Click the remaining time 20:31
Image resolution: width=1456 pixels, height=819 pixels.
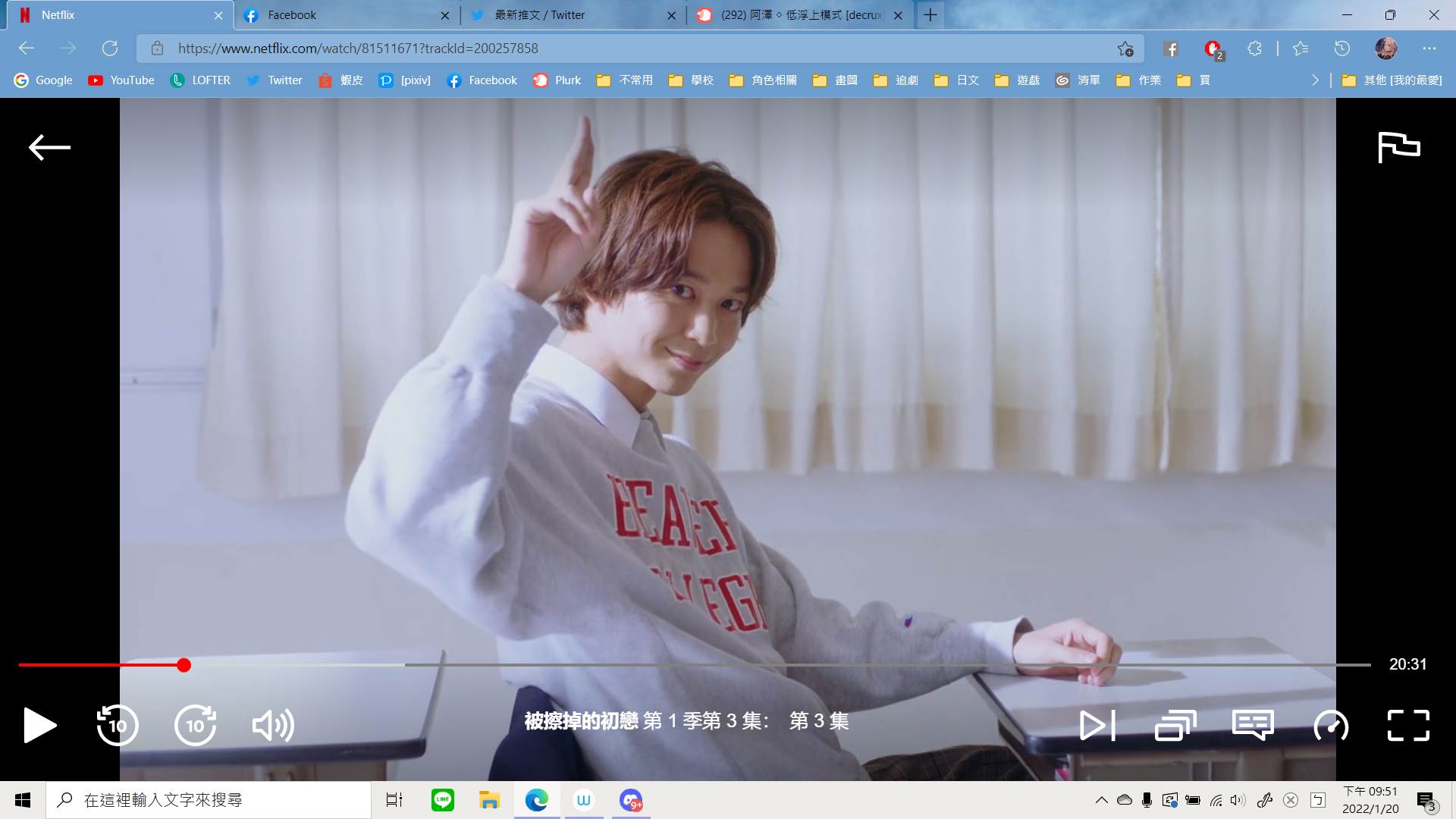1407,664
